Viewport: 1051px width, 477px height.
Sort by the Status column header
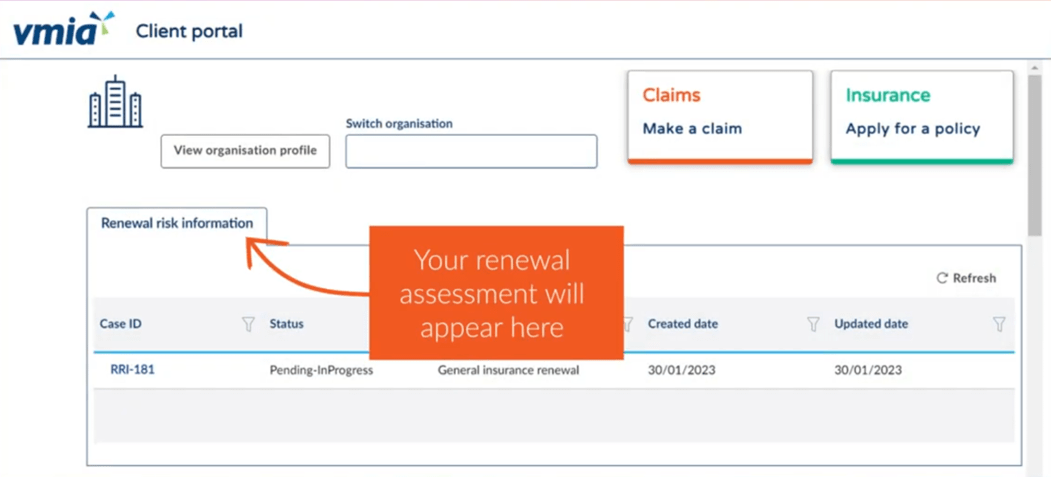pos(287,324)
